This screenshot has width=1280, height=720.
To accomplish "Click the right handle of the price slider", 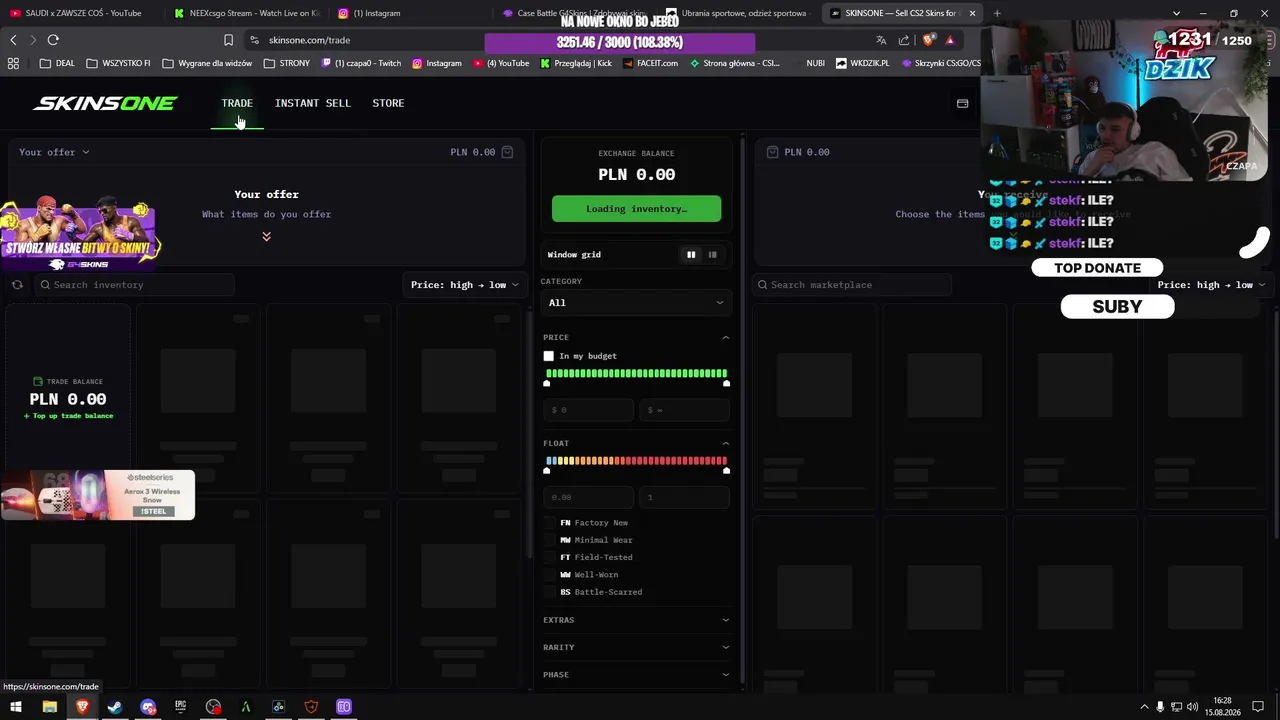I will [x=726, y=383].
